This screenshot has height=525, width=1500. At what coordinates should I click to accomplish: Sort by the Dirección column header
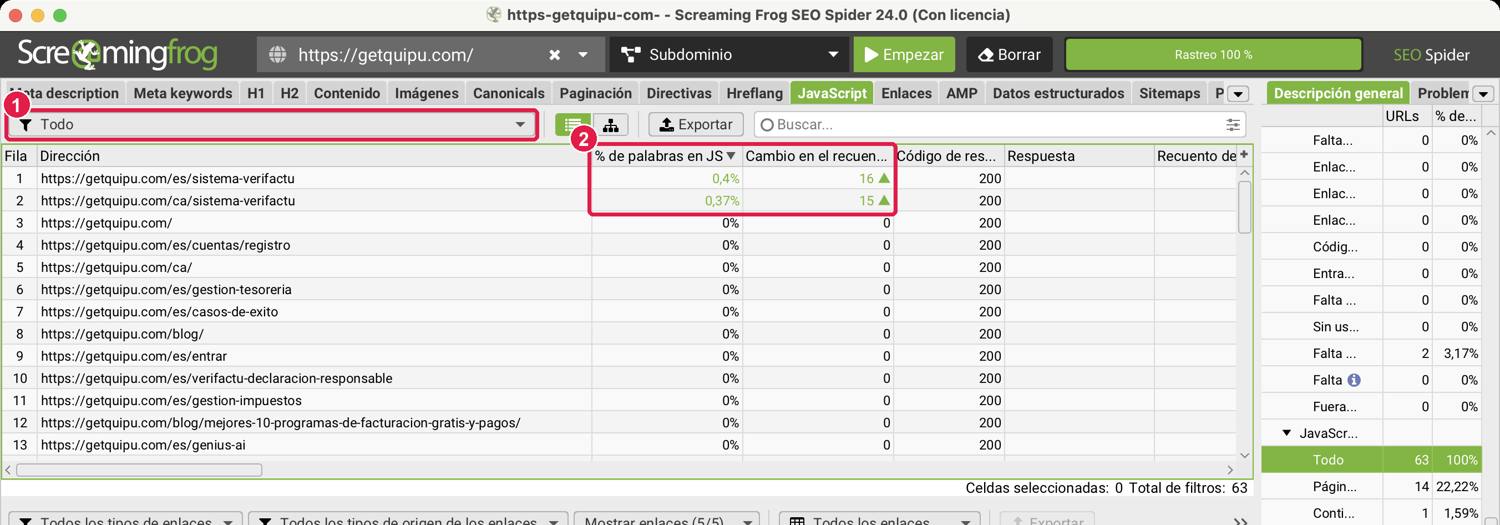coord(314,156)
